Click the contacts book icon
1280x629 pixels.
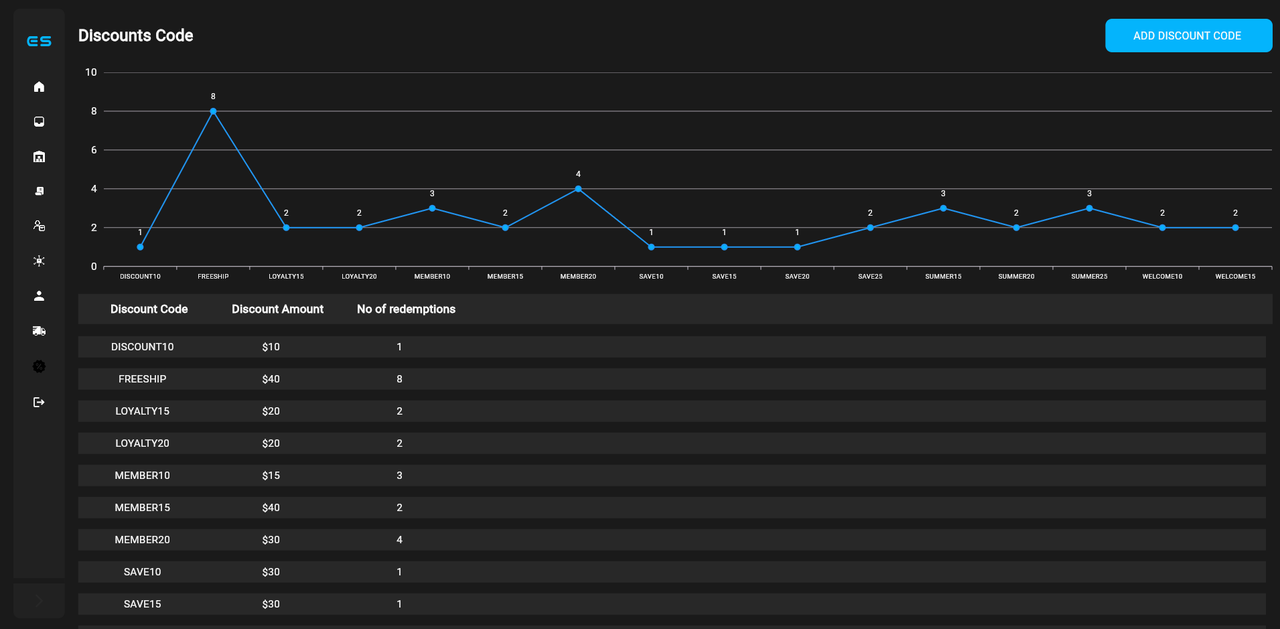click(x=39, y=190)
